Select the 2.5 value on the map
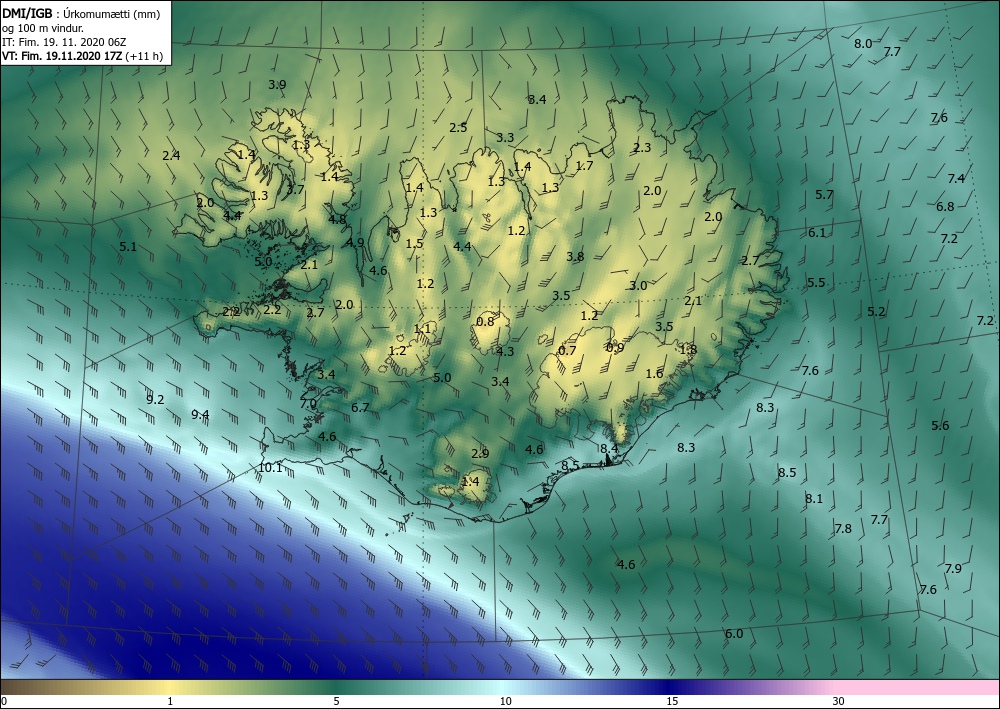The height and width of the screenshot is (709, 1000). (458, 128)
